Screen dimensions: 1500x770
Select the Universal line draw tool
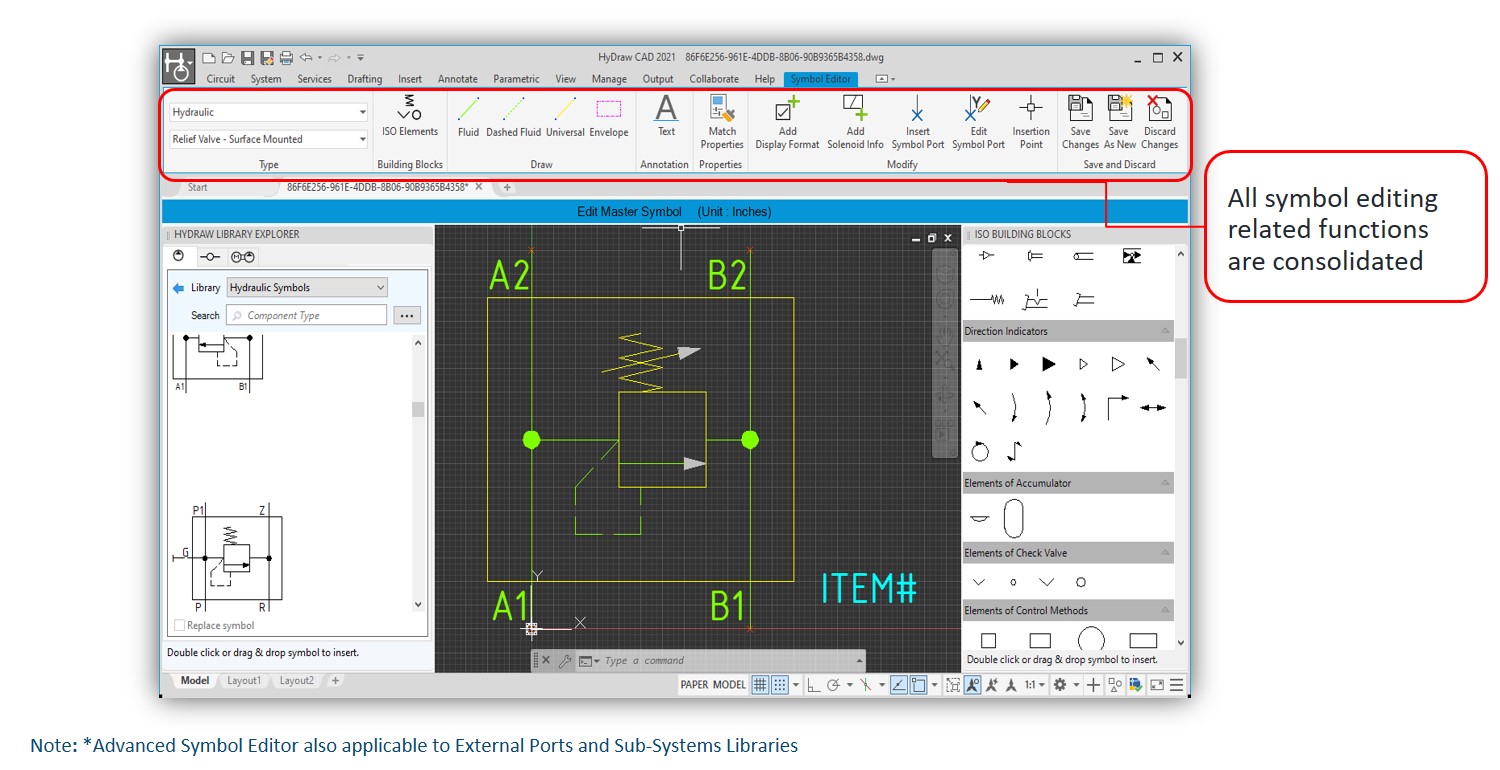(565, 118)
